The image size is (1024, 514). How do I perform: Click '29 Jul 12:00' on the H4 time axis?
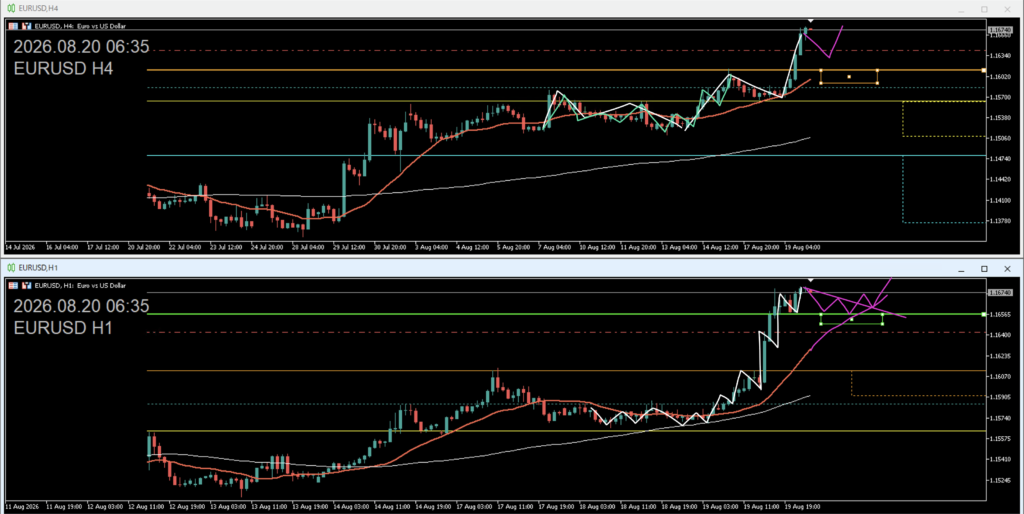349,248
